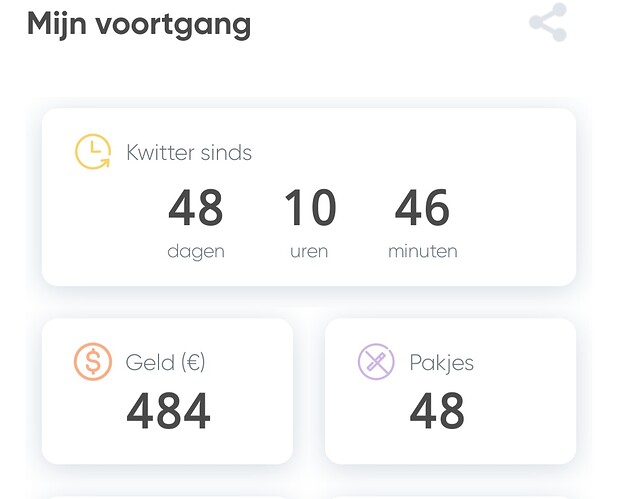The width and height of the screenshot is (618, 499).
Task: Tap the 484 money saved value
Action: pos(168,411)
